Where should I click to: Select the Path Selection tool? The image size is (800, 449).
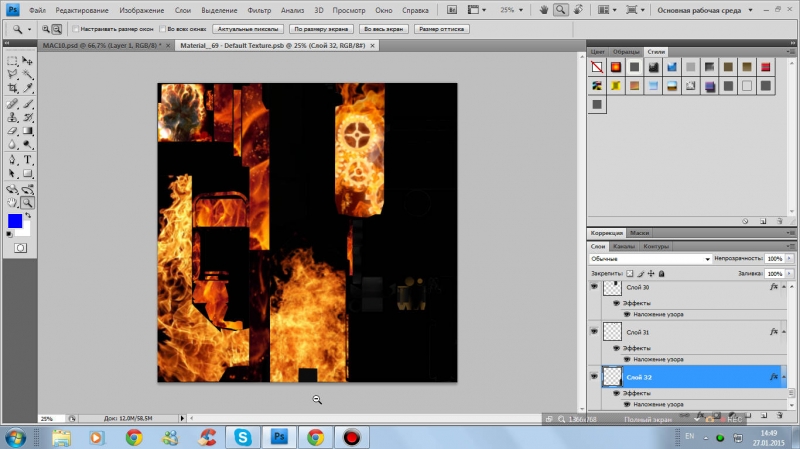point(12,173)
